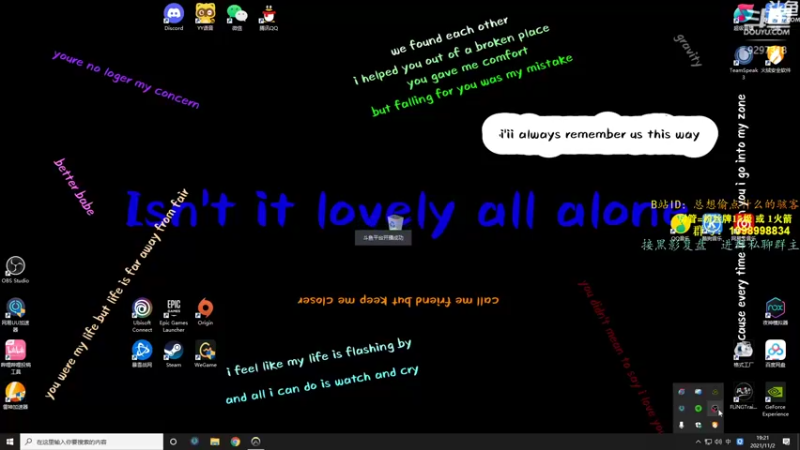Open the Format Factory desktop icon
The height and width of the screenshot is (450, 800).
[x=743, y=354]
